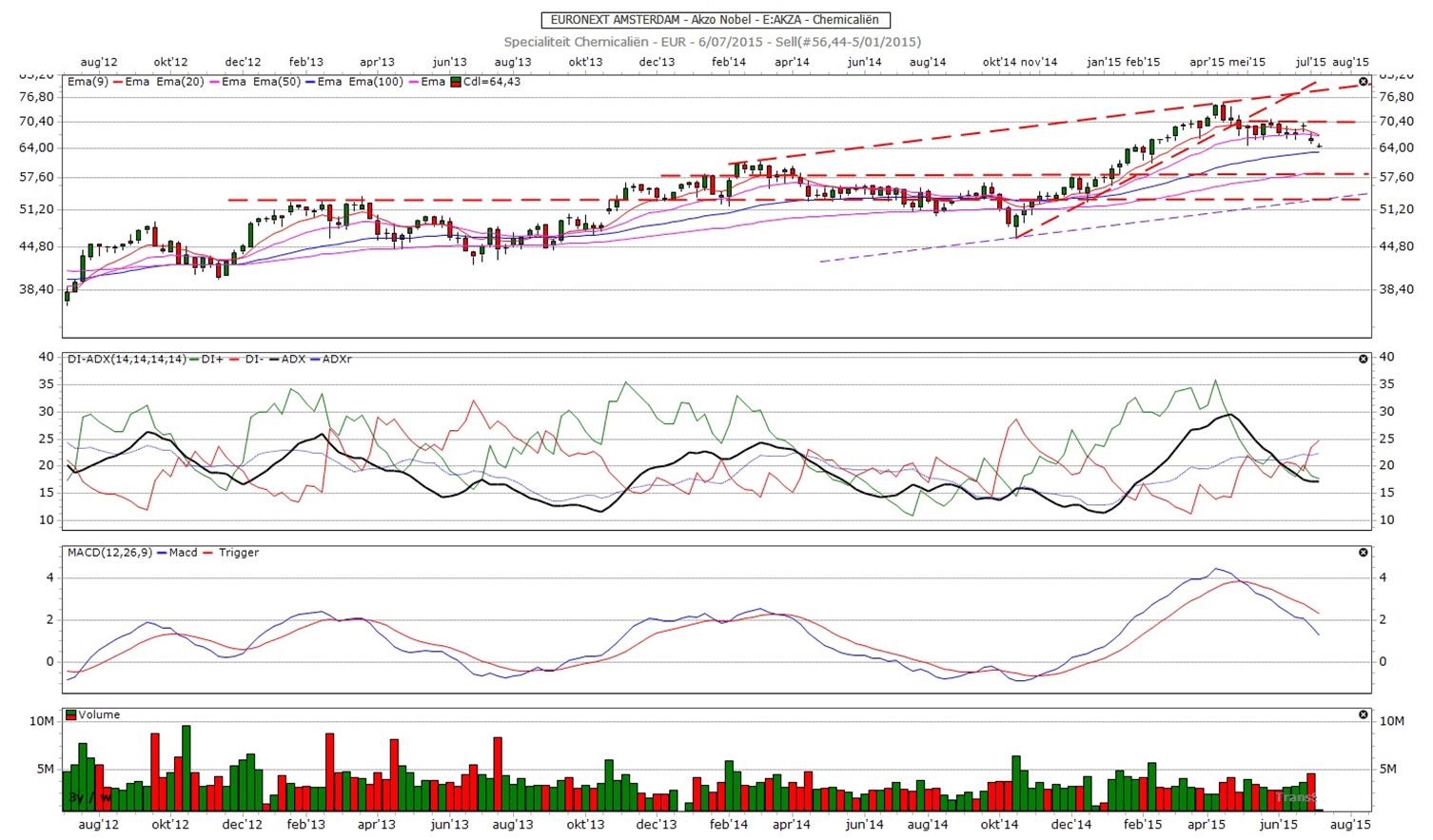1433x840 pixels.
Task: Click the red Trigger legend entry
Action: pyautogui.click(x=231, y=553)
